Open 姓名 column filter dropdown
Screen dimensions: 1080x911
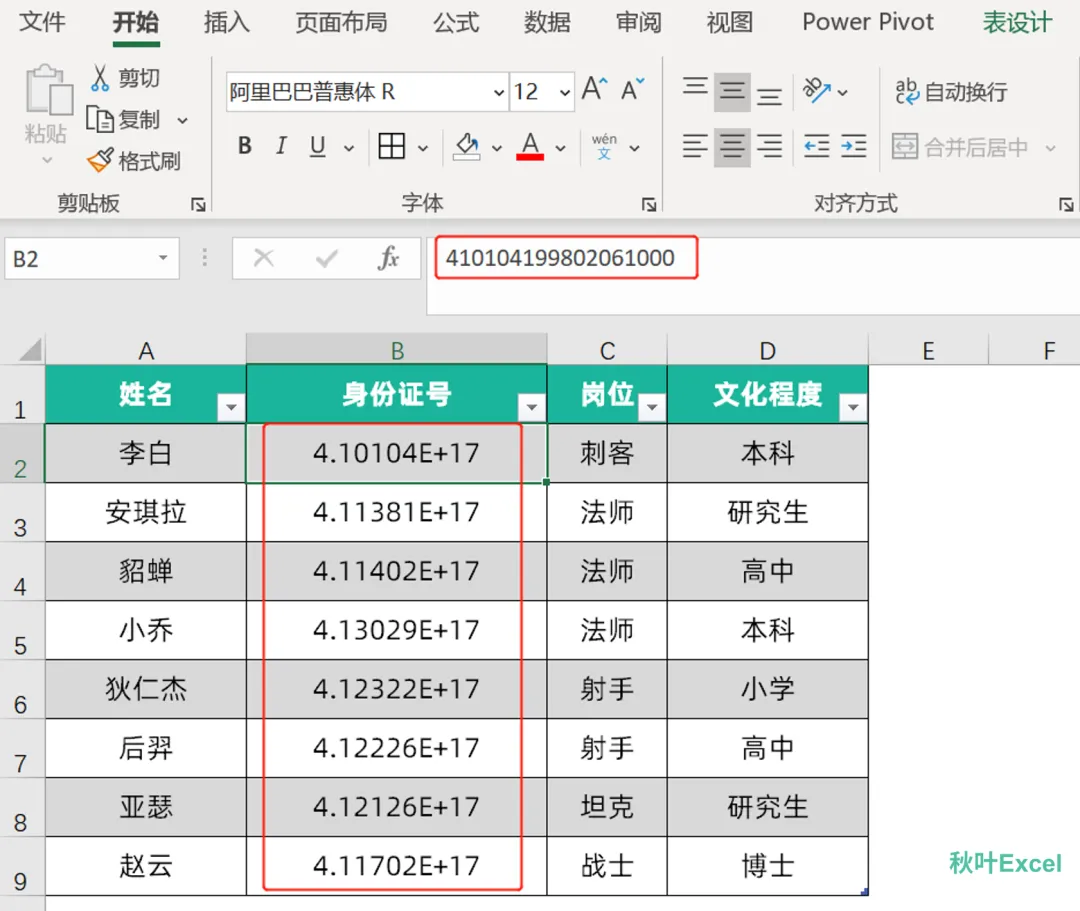tap(231, 407)
